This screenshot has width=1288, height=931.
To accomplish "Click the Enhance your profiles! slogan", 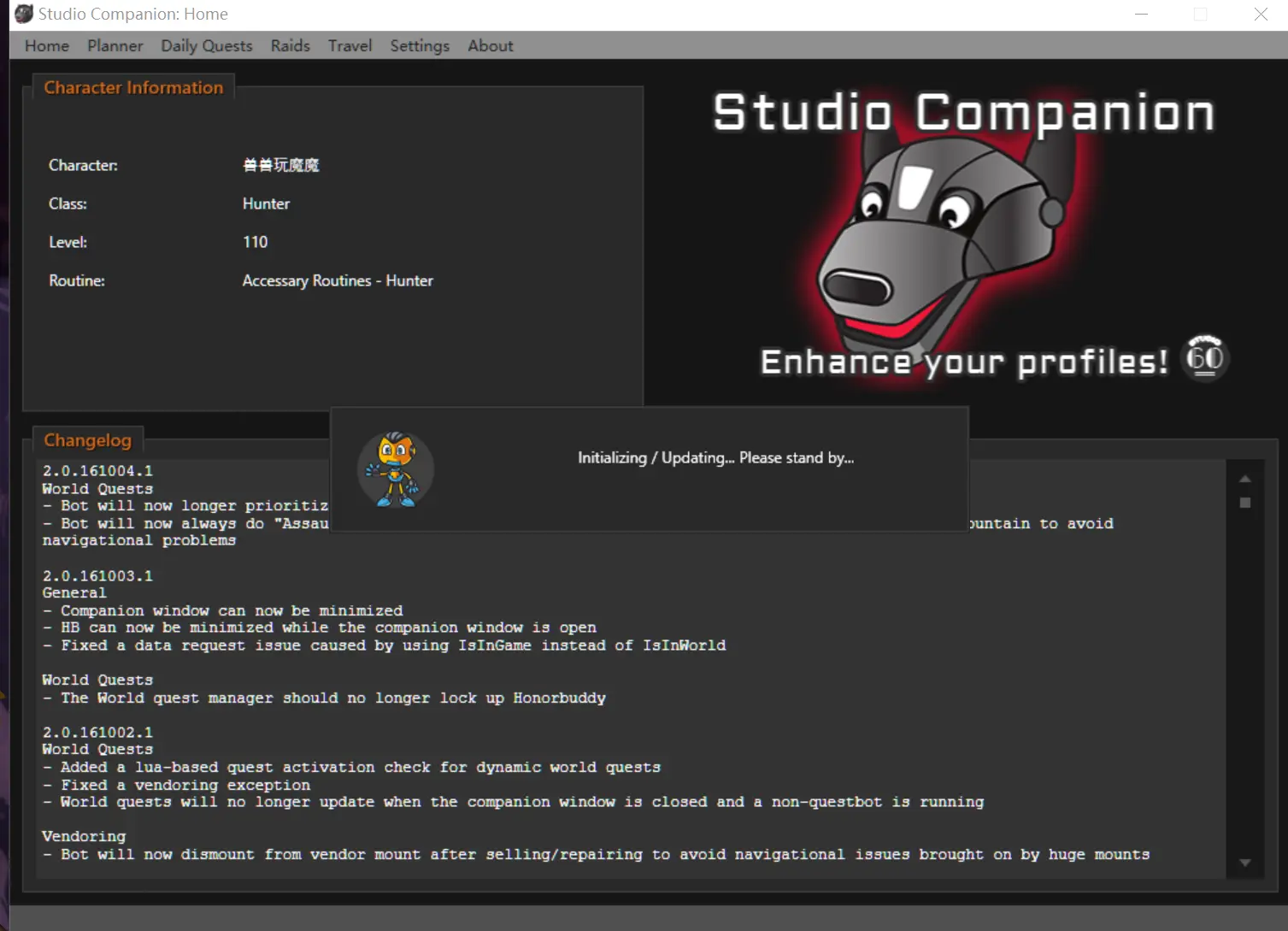I will pos(964,362).
